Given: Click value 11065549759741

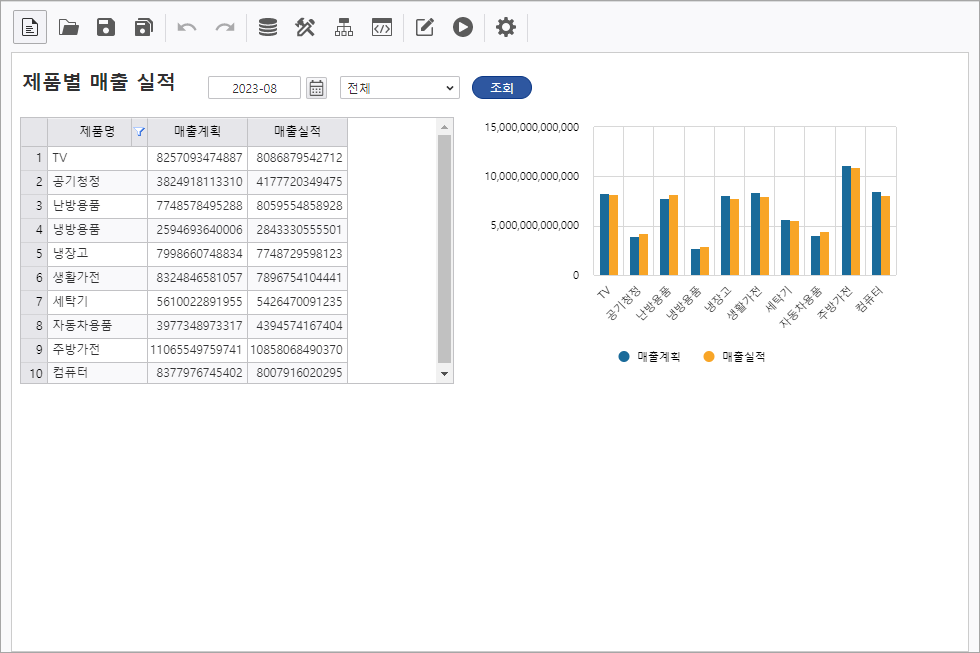Looking at the screenshot, I should (196, 350).
